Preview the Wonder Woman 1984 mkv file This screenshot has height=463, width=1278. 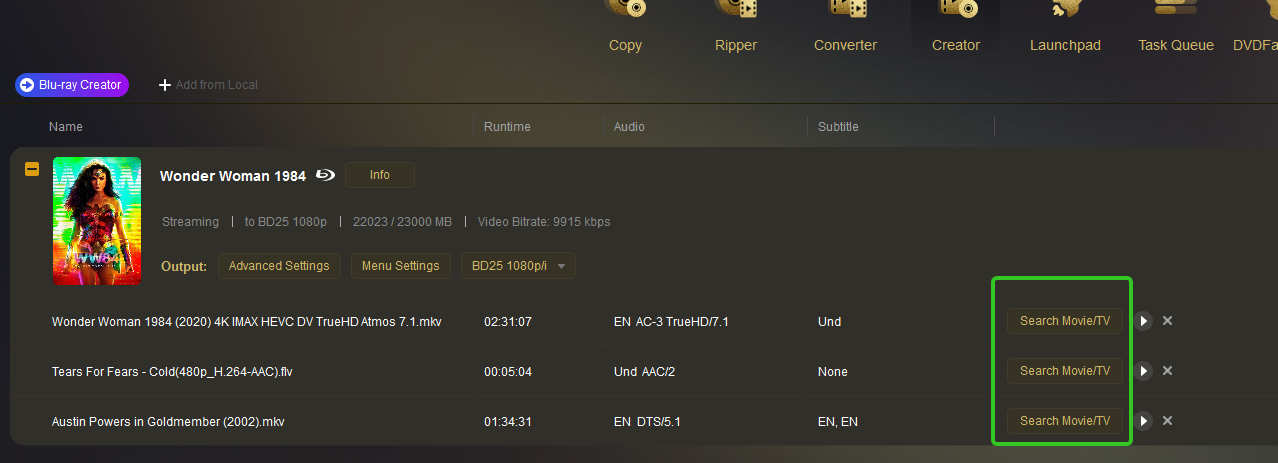(x=1143, y=321)
